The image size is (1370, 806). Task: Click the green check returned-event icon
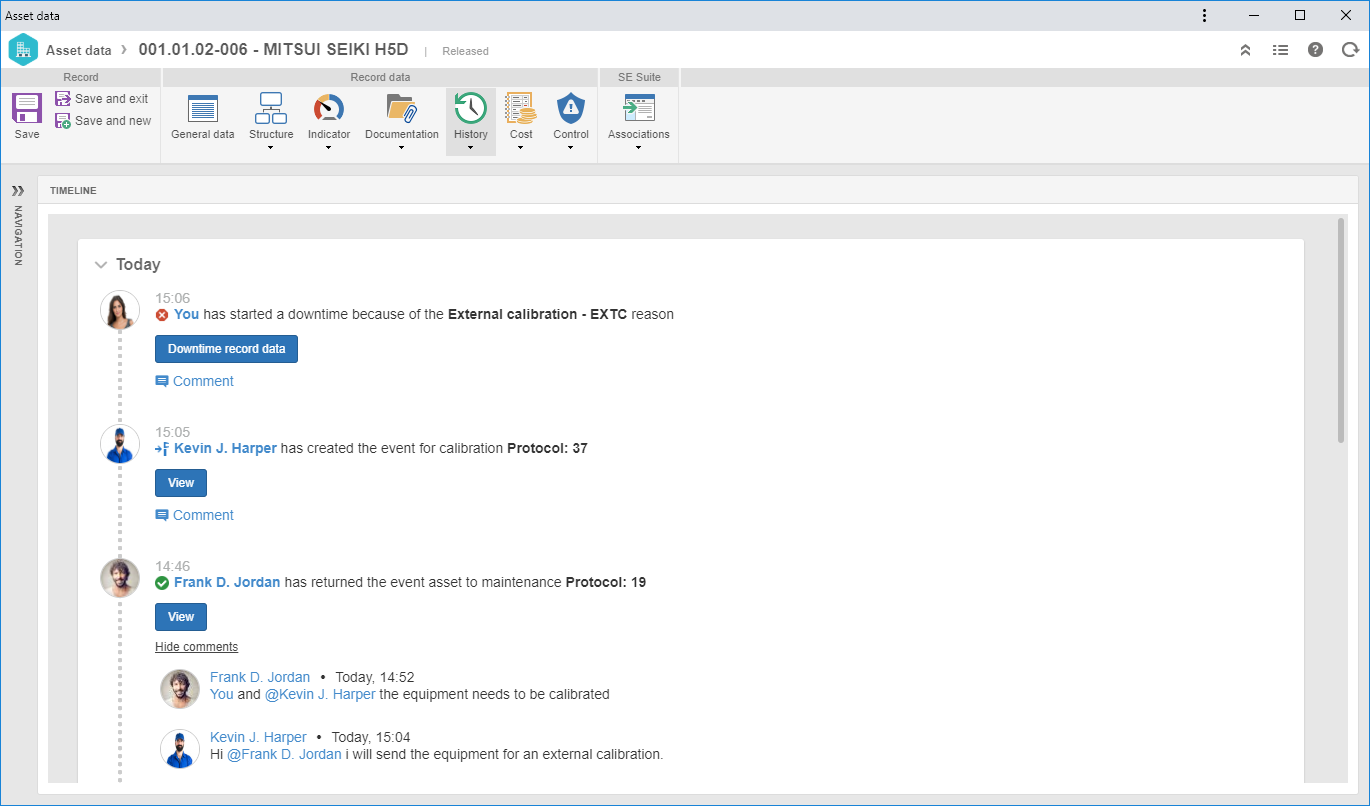click(162, 582)
